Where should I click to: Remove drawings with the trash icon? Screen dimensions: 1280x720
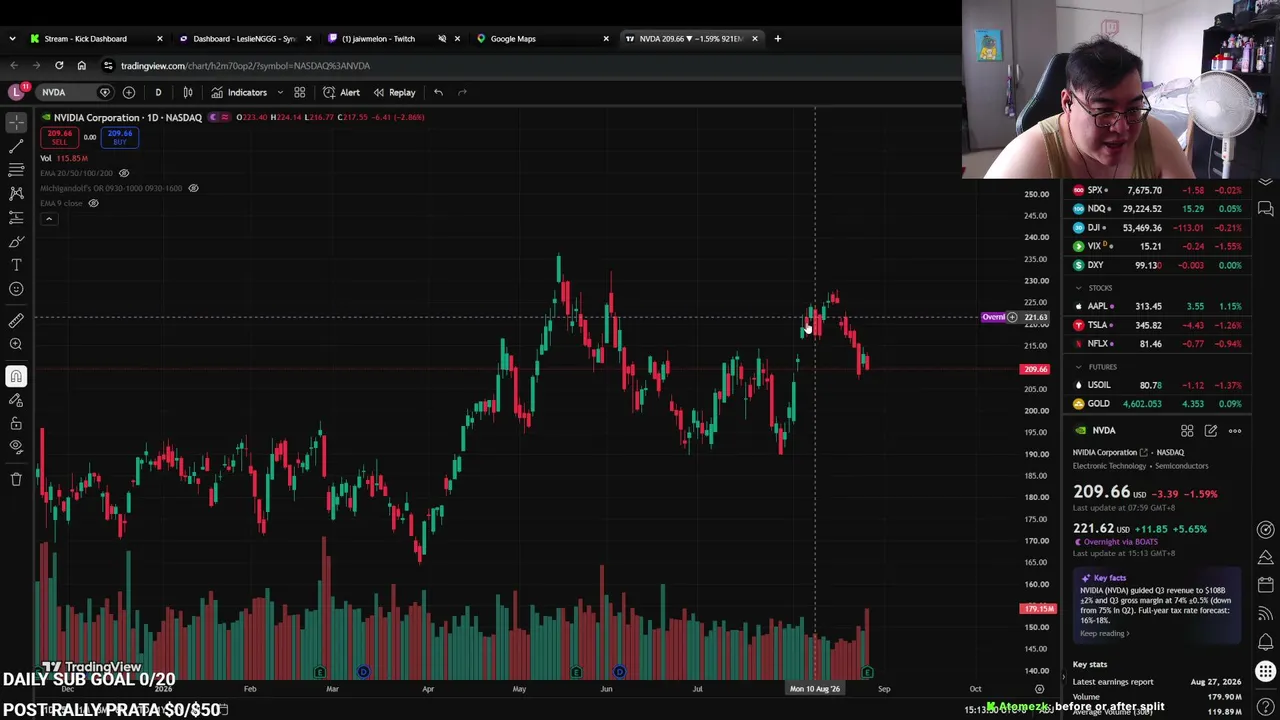click(x=16, y=479)
